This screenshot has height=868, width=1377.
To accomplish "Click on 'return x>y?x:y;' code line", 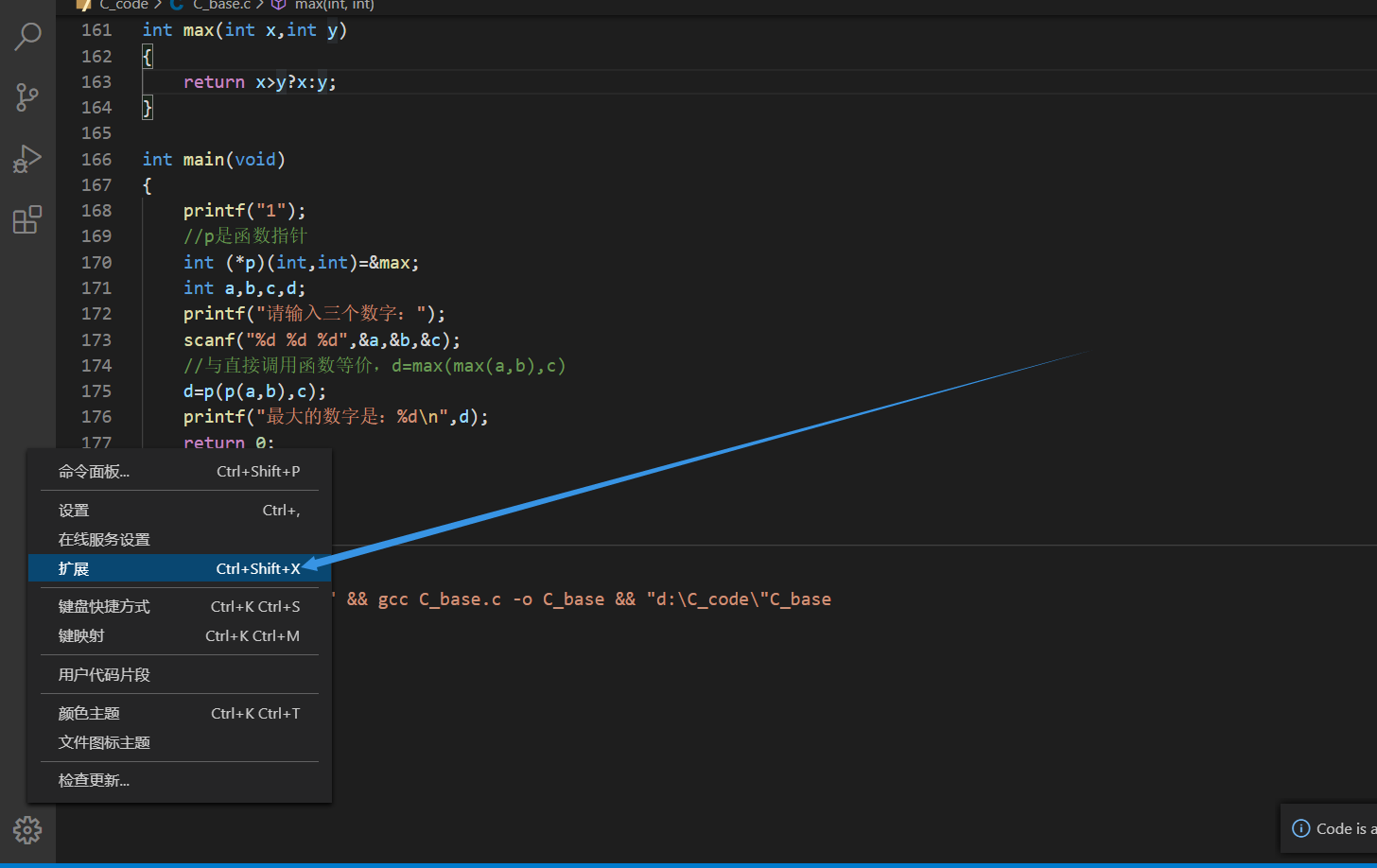I will (x=260, y=82).
